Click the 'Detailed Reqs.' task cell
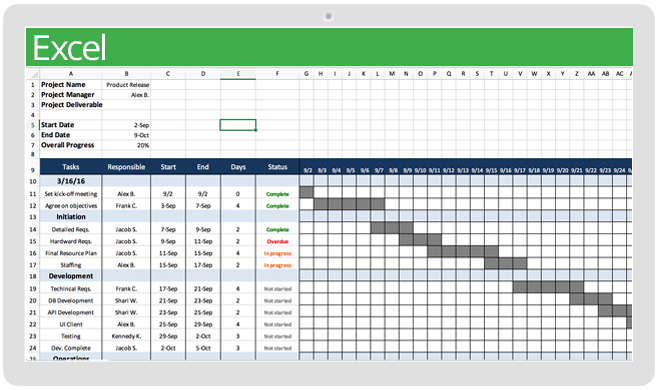Viewport: 660px width, 390px height. point(71,230)
